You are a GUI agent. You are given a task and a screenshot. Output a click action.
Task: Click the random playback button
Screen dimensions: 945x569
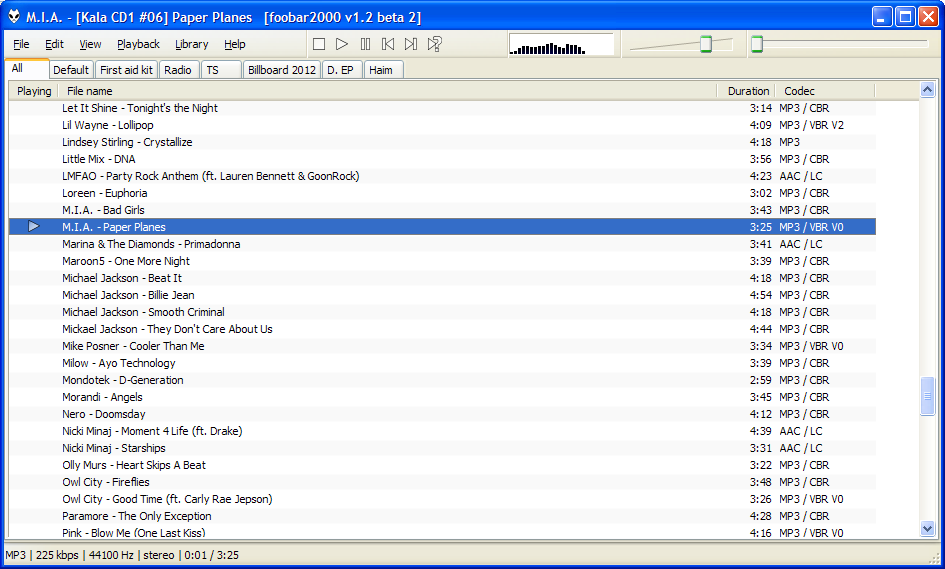[435, 44]
